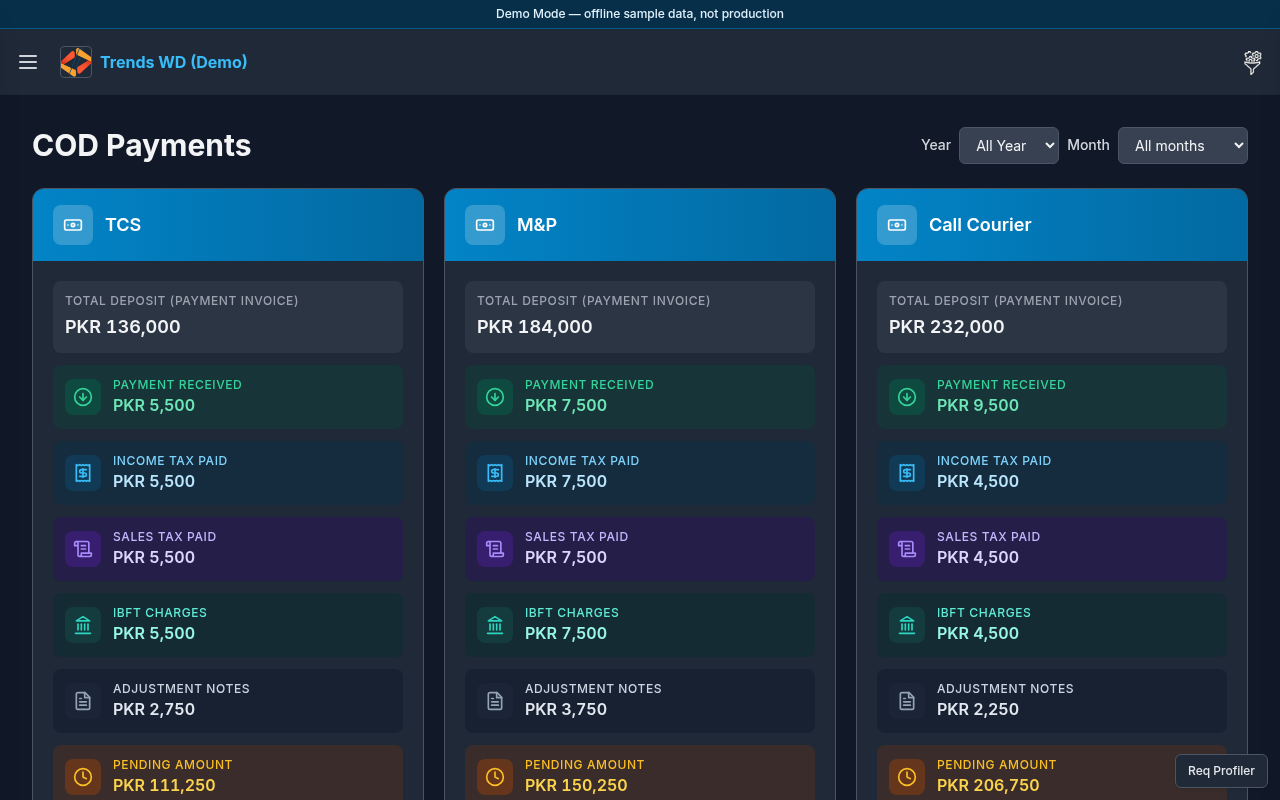
Task: Click M&P IBFT Charges bank icon
Action: [x=495, y=625]
